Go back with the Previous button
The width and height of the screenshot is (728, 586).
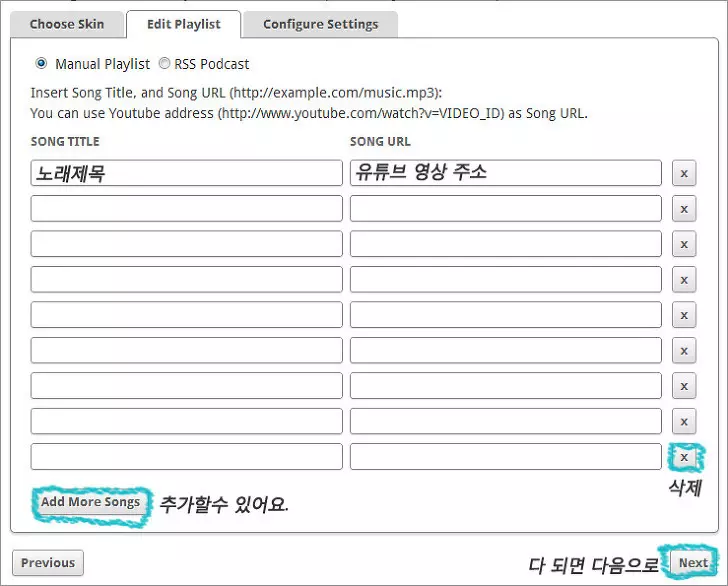[48, 563]
